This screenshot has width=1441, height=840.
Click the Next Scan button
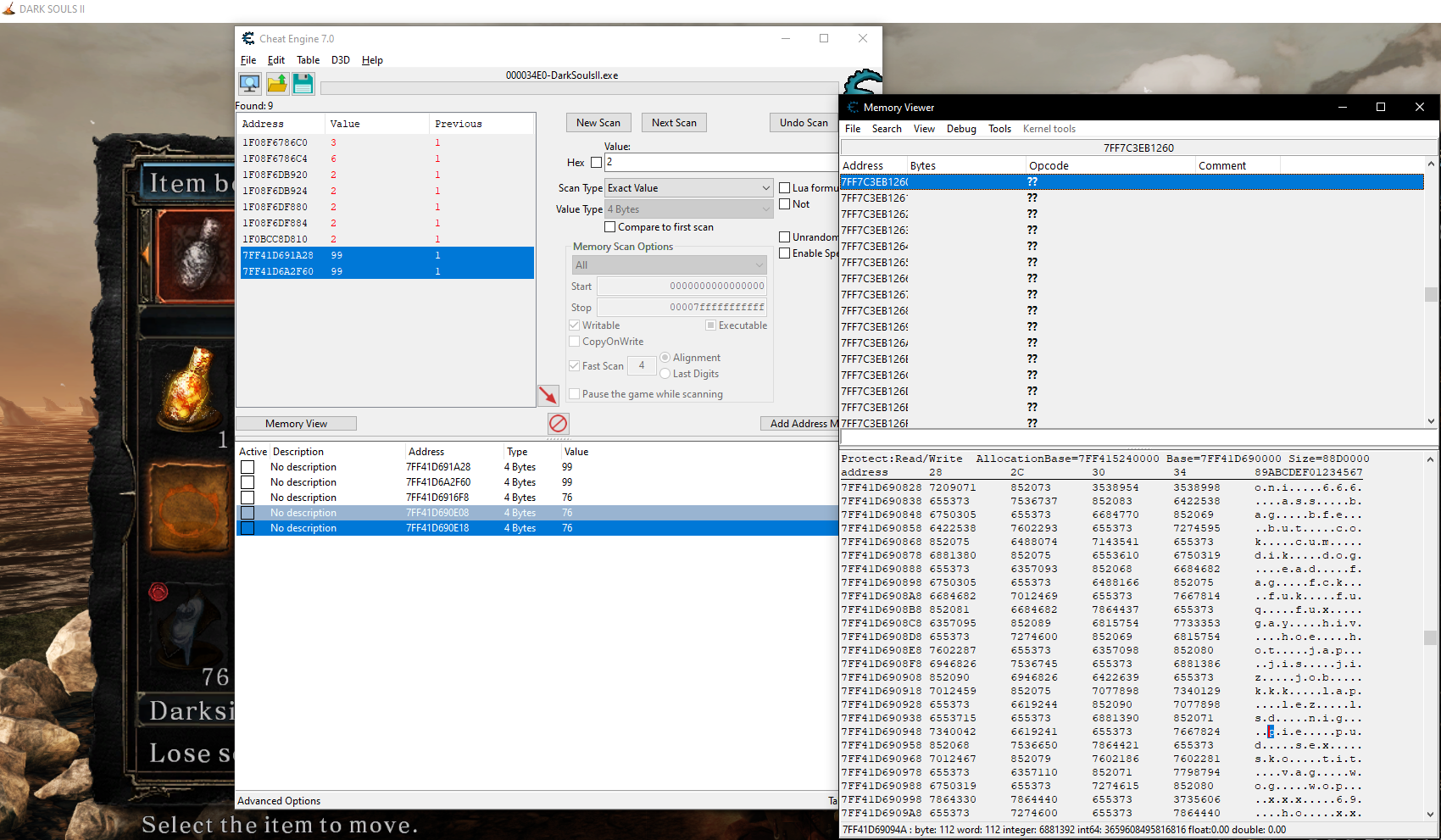pyautogui.click(x=674, y=123)
